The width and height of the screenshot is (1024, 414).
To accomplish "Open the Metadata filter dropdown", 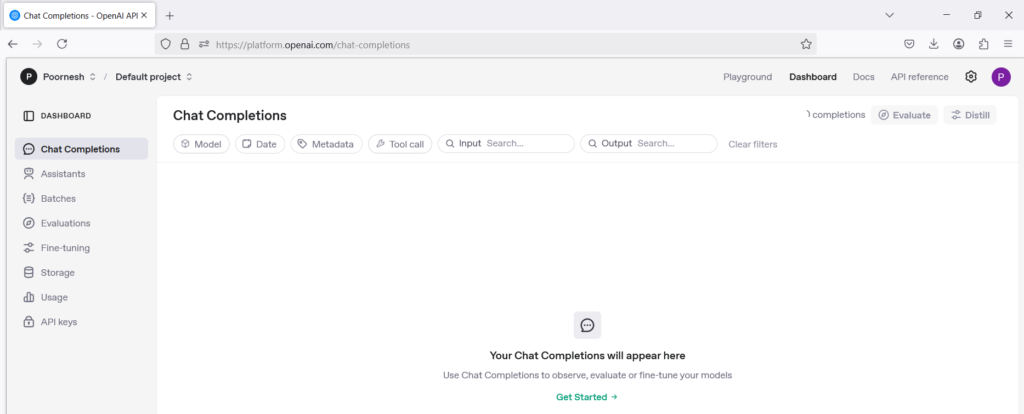I will tap(327, 144).
